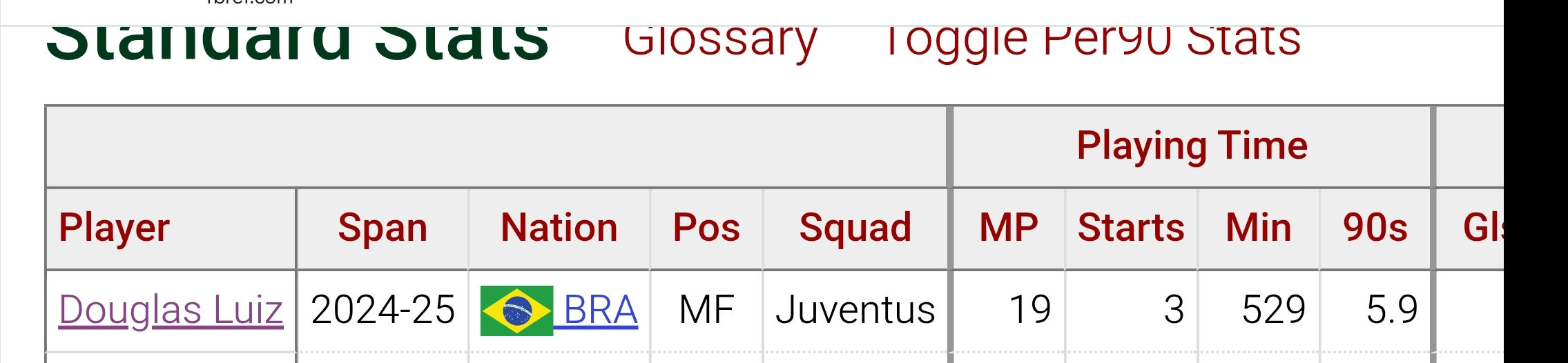Screen dimensions: 1568x363
Task: Click the Brazil flag icon
Action: [x=516, y=311]
